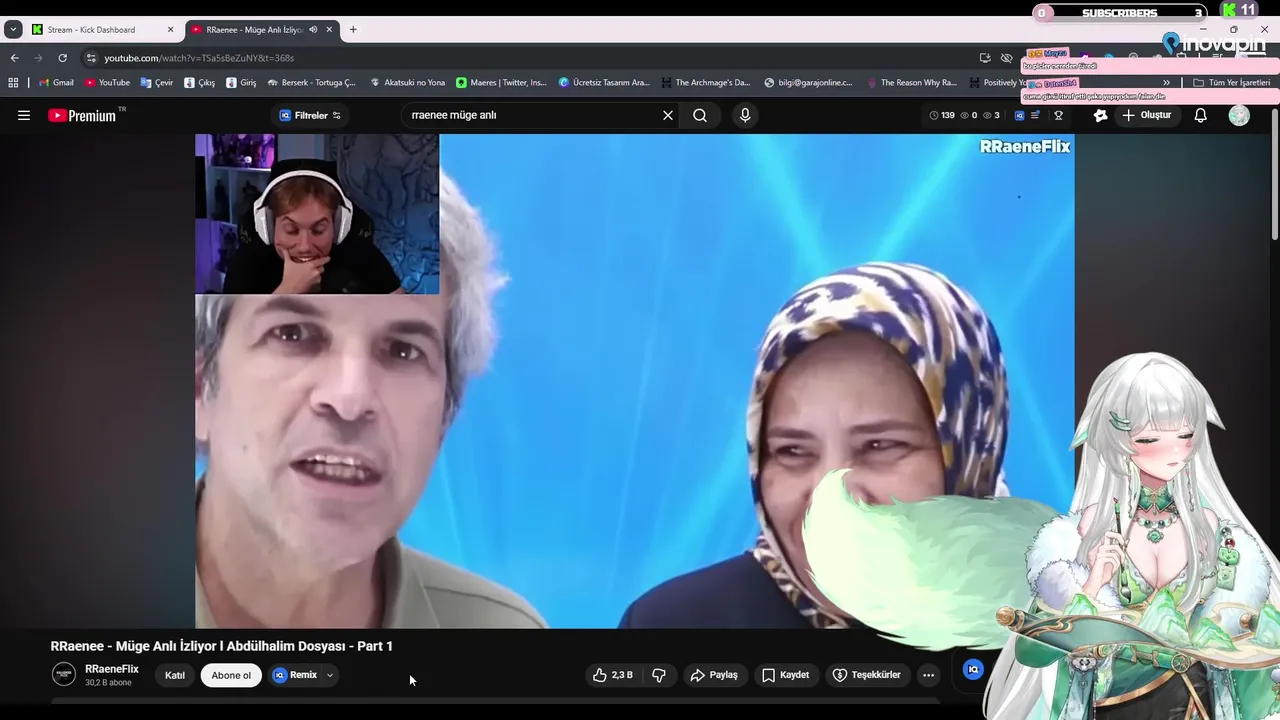The image size is (1280, 720).
Task: Click the search field containing 'rraenee müge anlı'
Action: (x=530, y=115)
